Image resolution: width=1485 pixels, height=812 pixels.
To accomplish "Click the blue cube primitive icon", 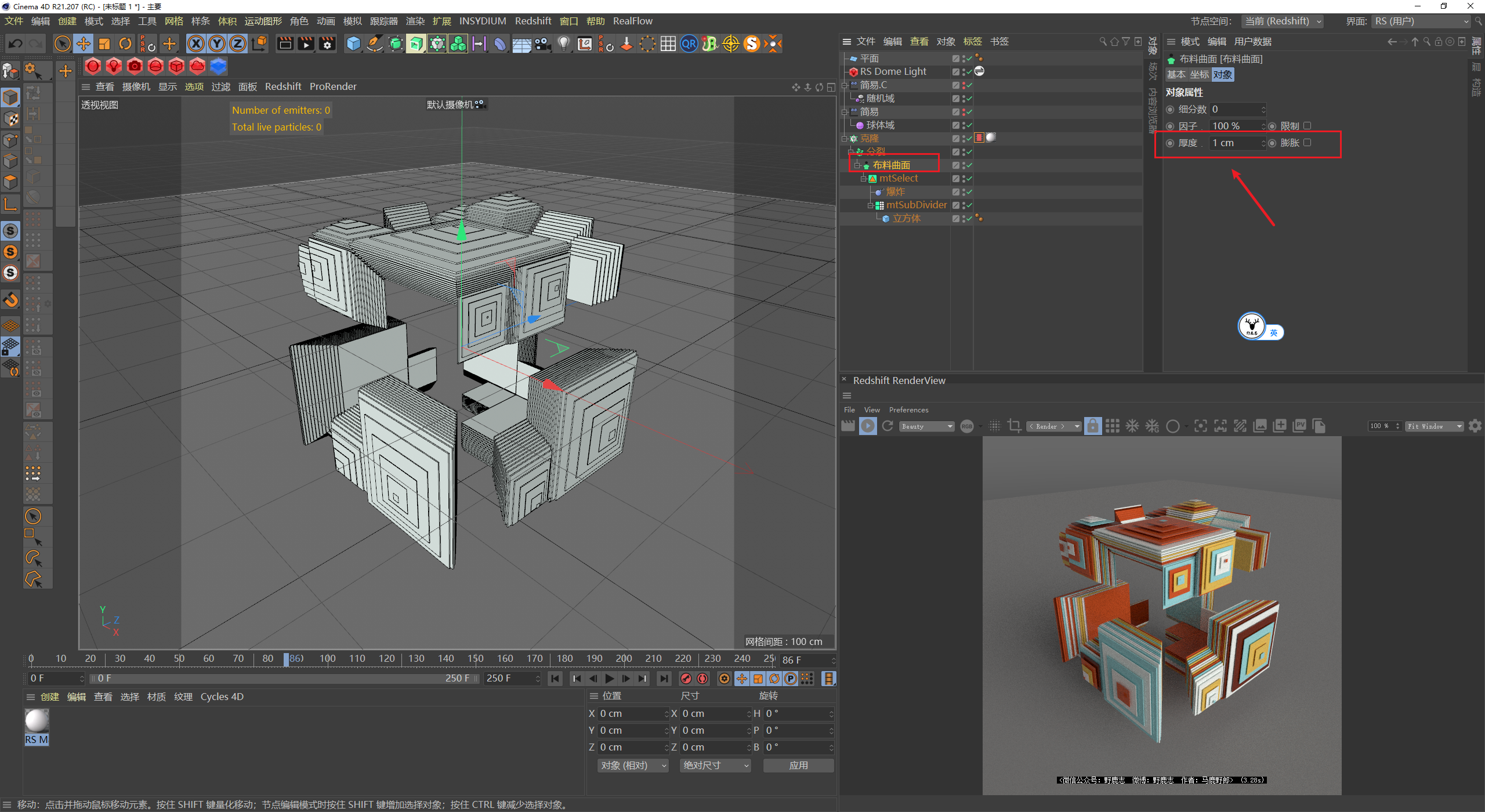I will pos(353,43).
